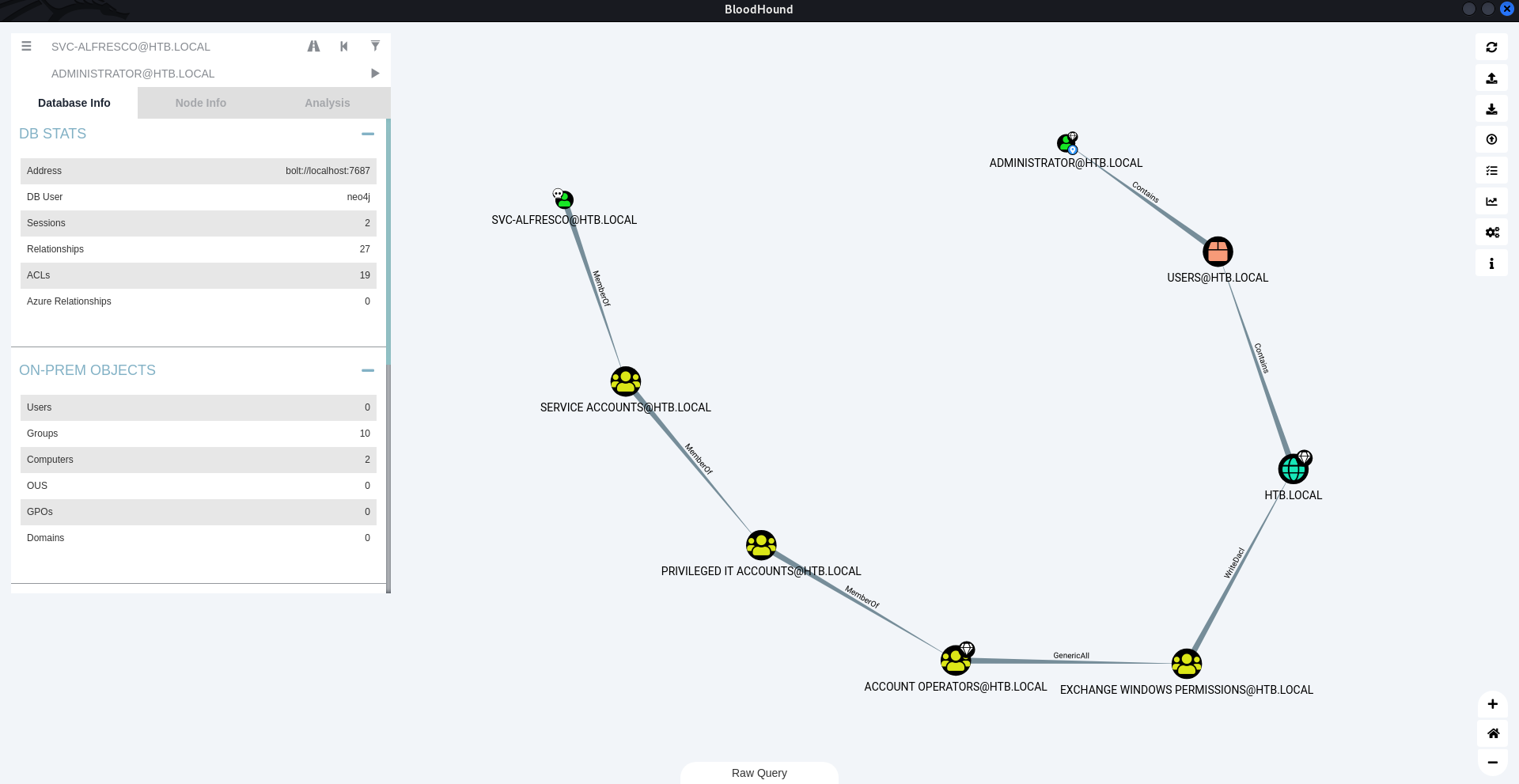Expand the Raw Query bar
The width and height of the screenshot is (1519, 784).
[x=759, y=773]
